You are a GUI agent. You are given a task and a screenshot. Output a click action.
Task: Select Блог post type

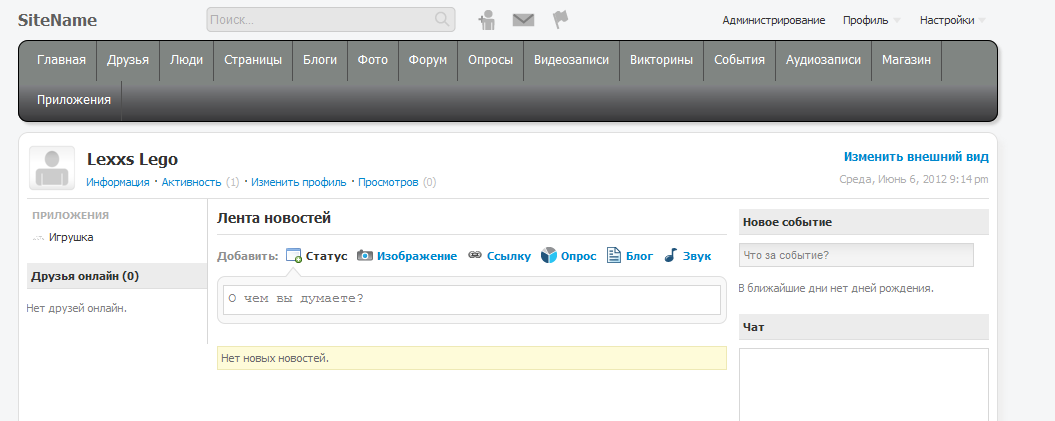pos(639,256)
